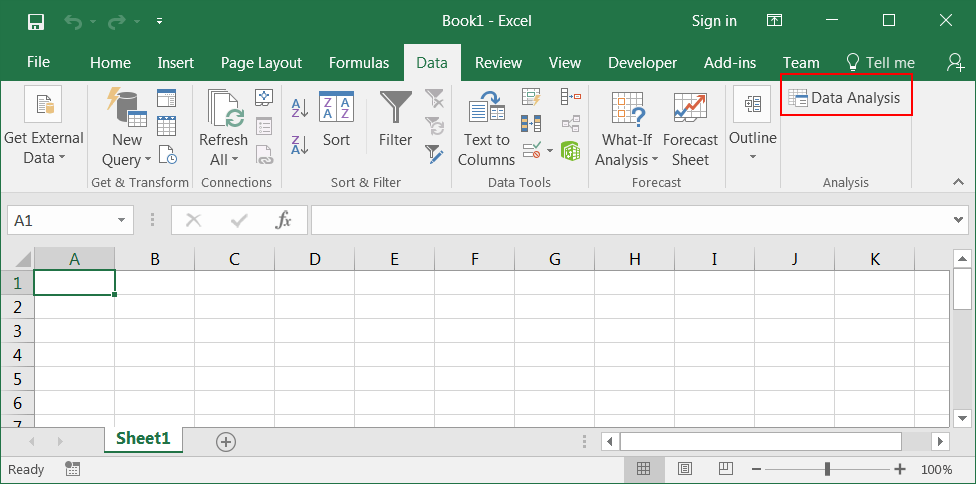
Task: Select row 3 header
Action: coord(17,330)
